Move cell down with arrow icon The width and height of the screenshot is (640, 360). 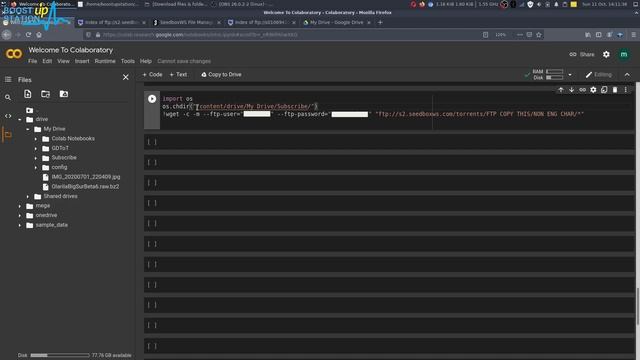click(571, 89)
